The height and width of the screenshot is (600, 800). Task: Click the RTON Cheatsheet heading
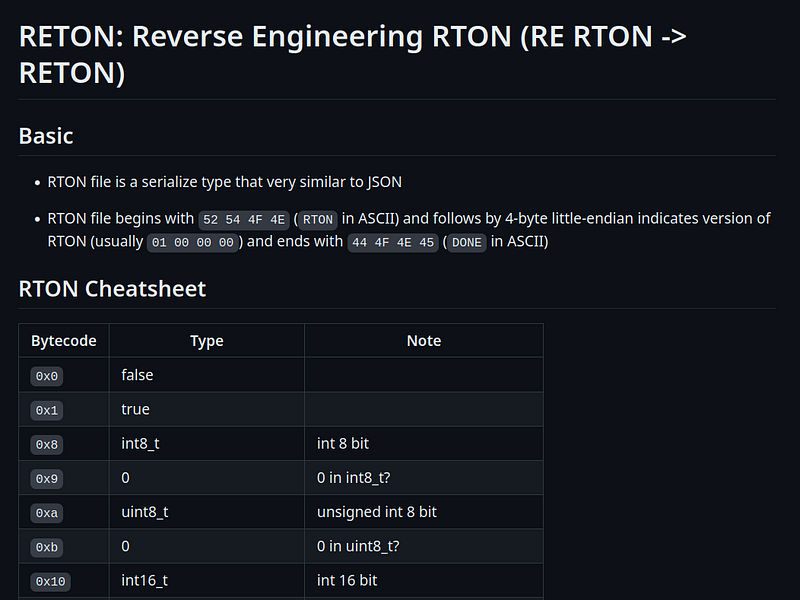click(112, 289)
